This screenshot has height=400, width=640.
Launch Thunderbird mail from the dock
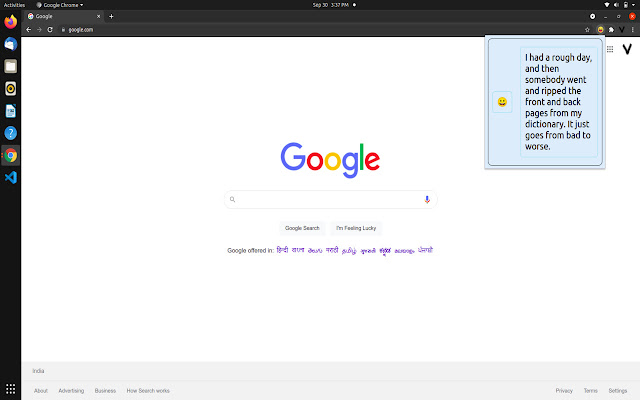pos(11,44)
